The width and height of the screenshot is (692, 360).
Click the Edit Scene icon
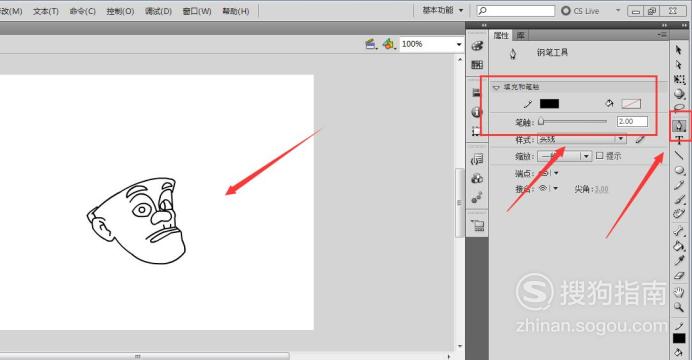click(x=371, y=44)
